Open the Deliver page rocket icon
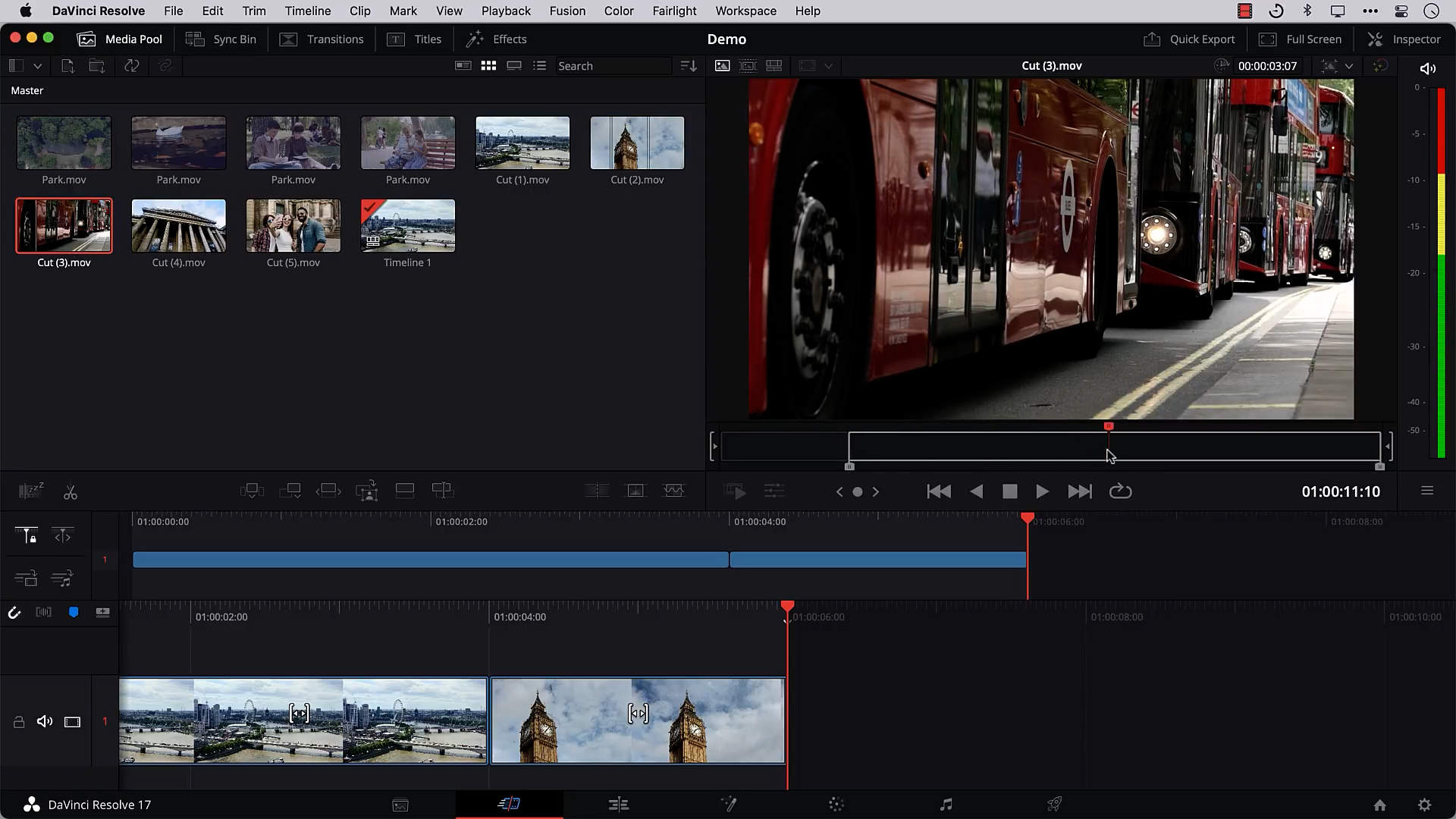Screen dimensions: 1456x819 click(1054, 805)
